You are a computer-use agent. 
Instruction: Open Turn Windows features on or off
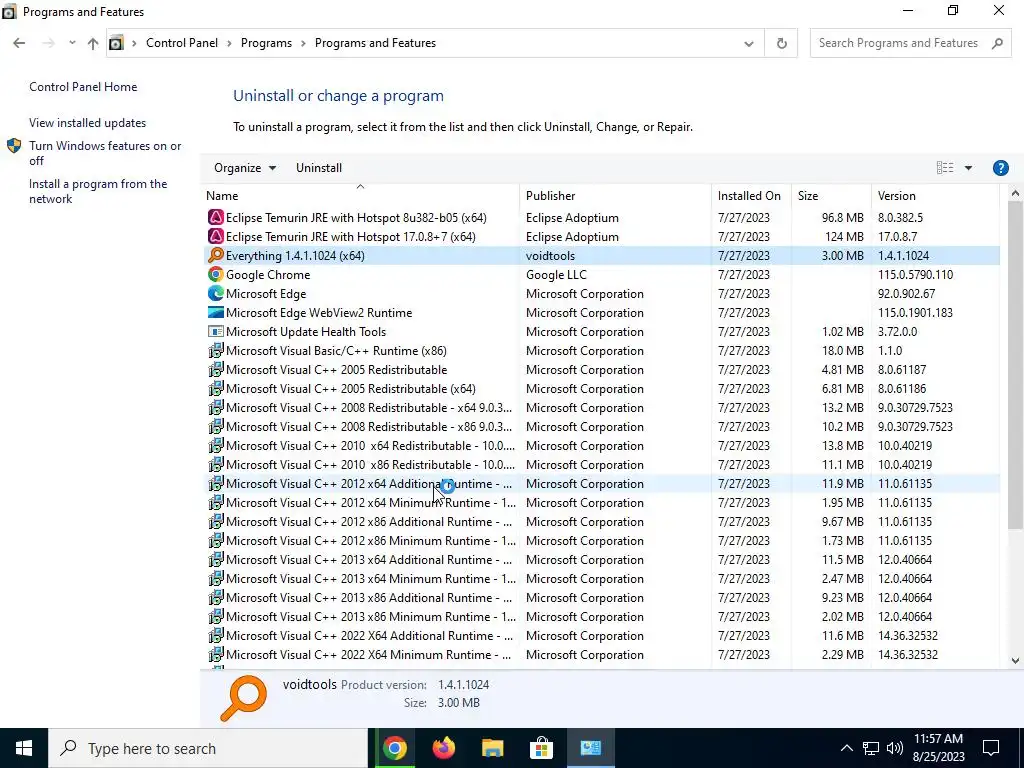105,153
